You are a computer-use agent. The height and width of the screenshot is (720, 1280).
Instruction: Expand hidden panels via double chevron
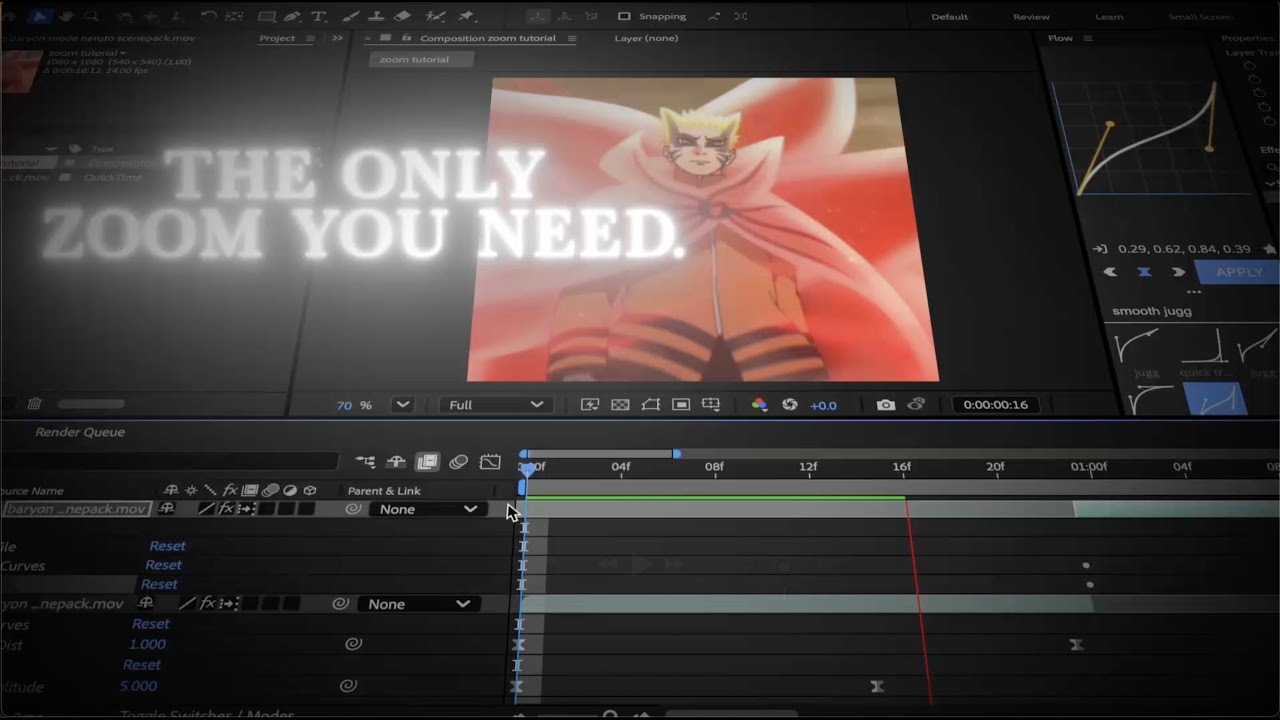(337, 38)
